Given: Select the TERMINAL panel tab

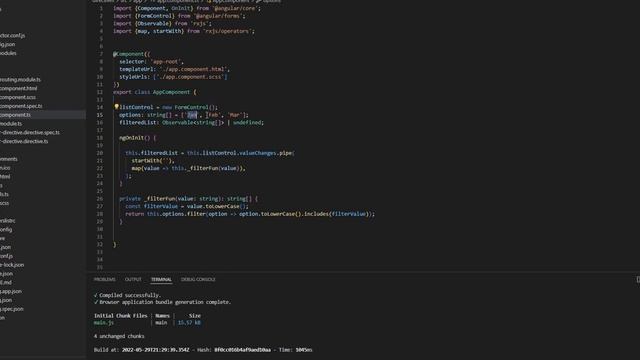Looking at the screenshot, I should [161, 280].
